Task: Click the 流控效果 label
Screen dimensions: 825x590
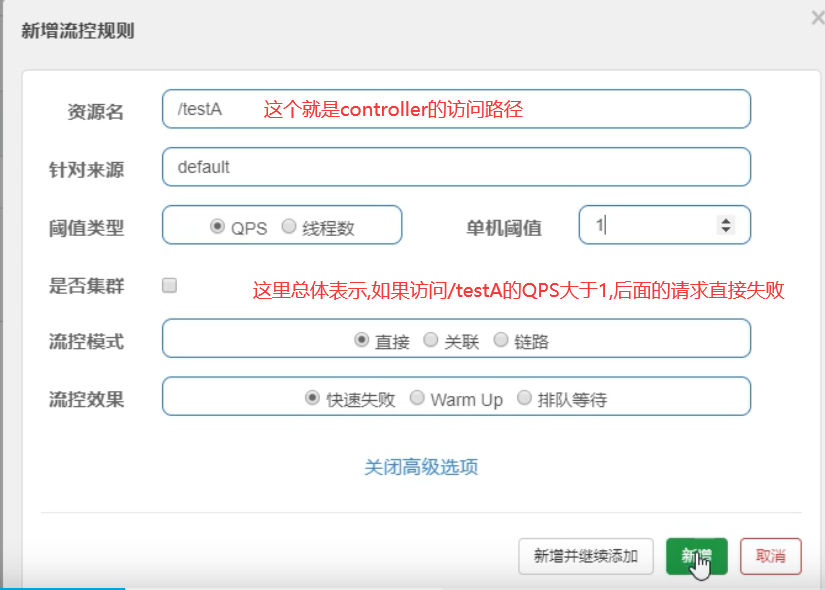Action: 86,399
